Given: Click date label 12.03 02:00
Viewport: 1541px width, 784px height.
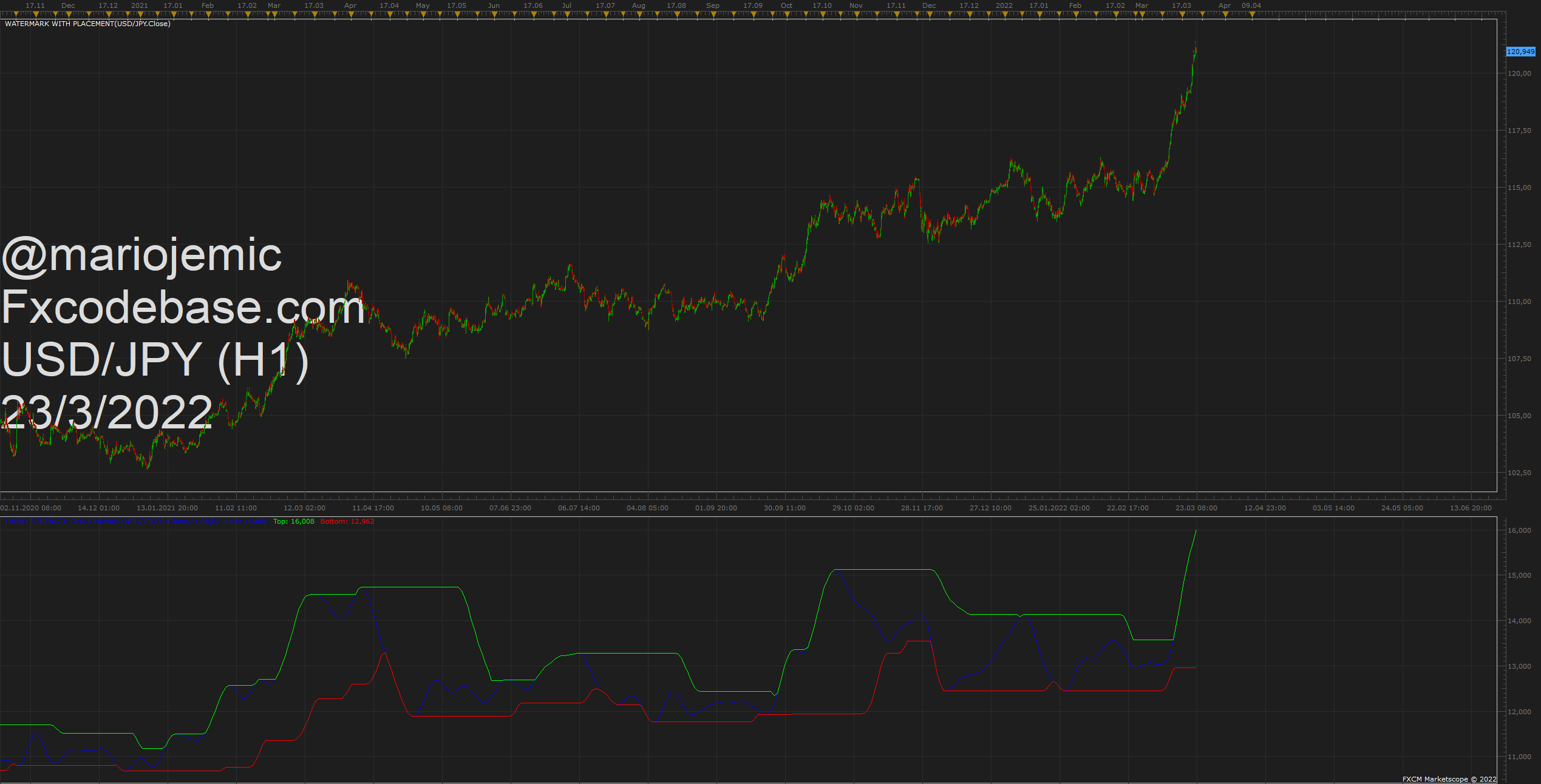Looking at the screenshot, I should tap(304, 508).
